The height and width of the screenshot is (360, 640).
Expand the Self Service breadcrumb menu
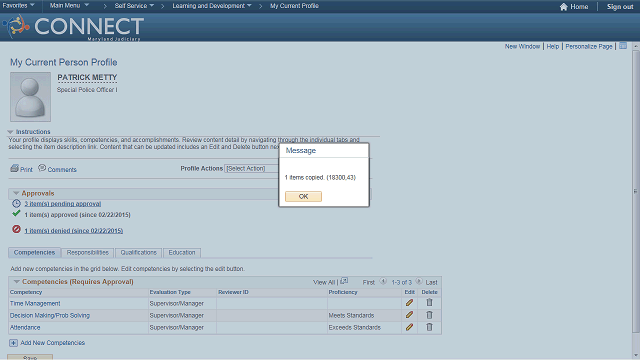click(x=134, y=6)
